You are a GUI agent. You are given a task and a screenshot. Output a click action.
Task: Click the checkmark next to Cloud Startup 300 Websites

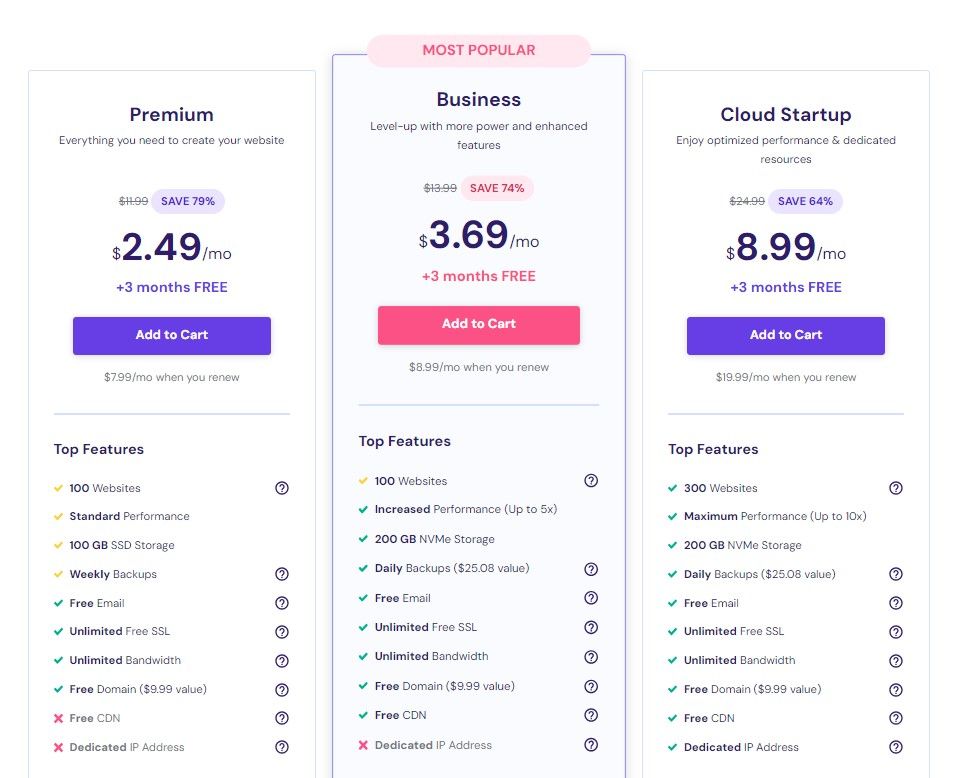pos(672,488)
